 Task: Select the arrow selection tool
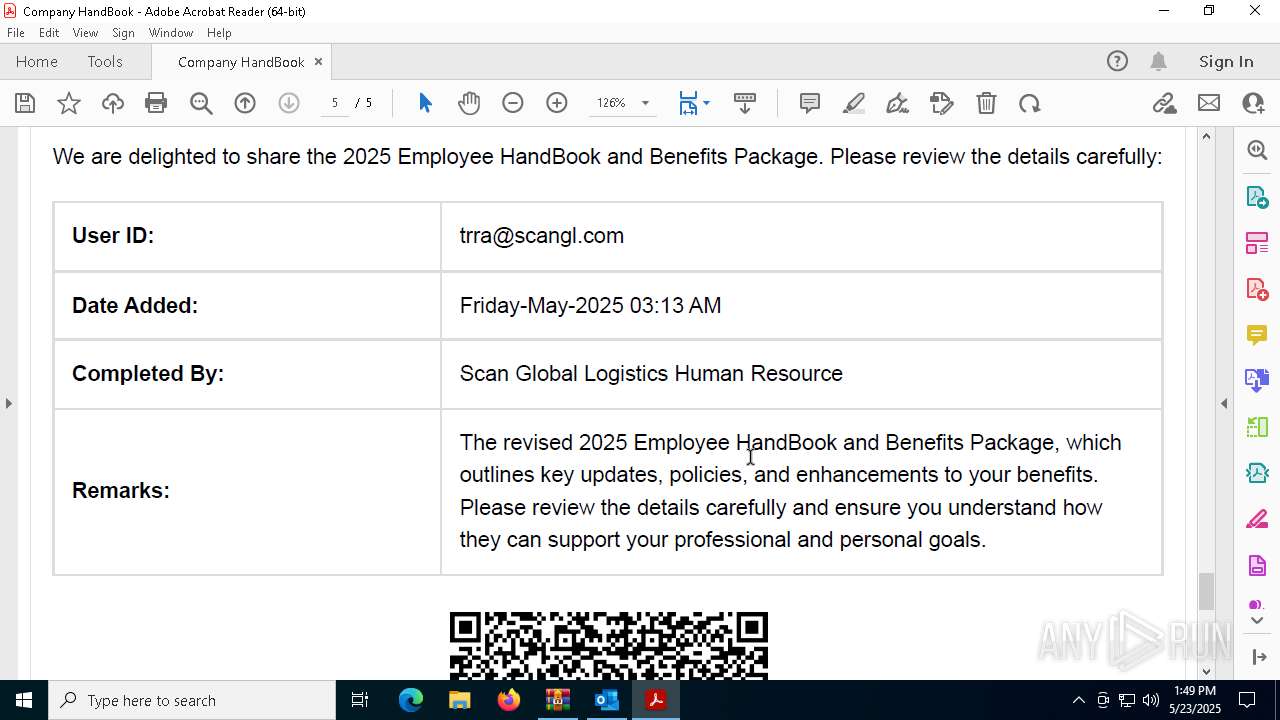point(425,103)
